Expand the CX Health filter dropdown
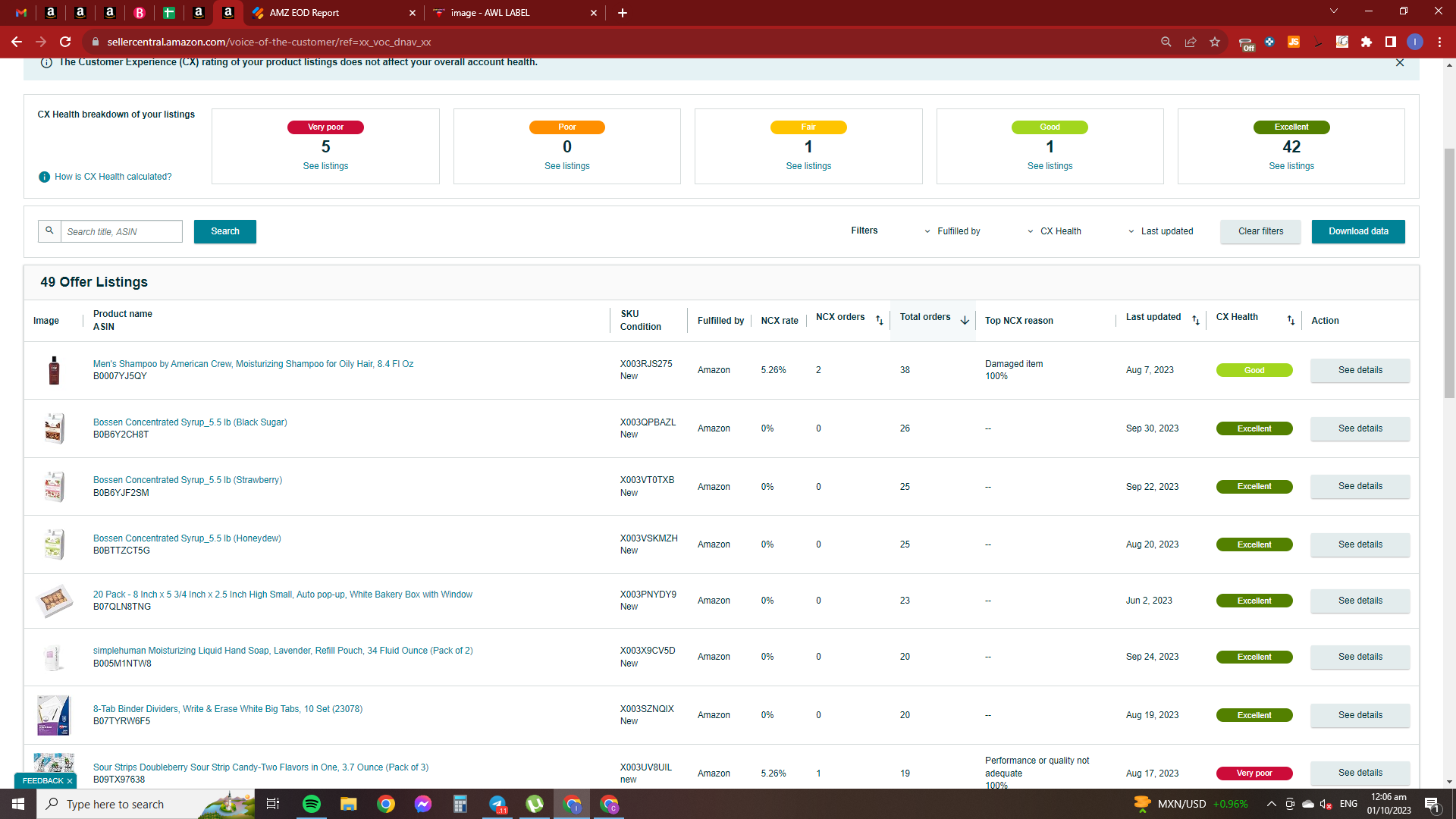1456x819 pixels. coord(1054,231)
